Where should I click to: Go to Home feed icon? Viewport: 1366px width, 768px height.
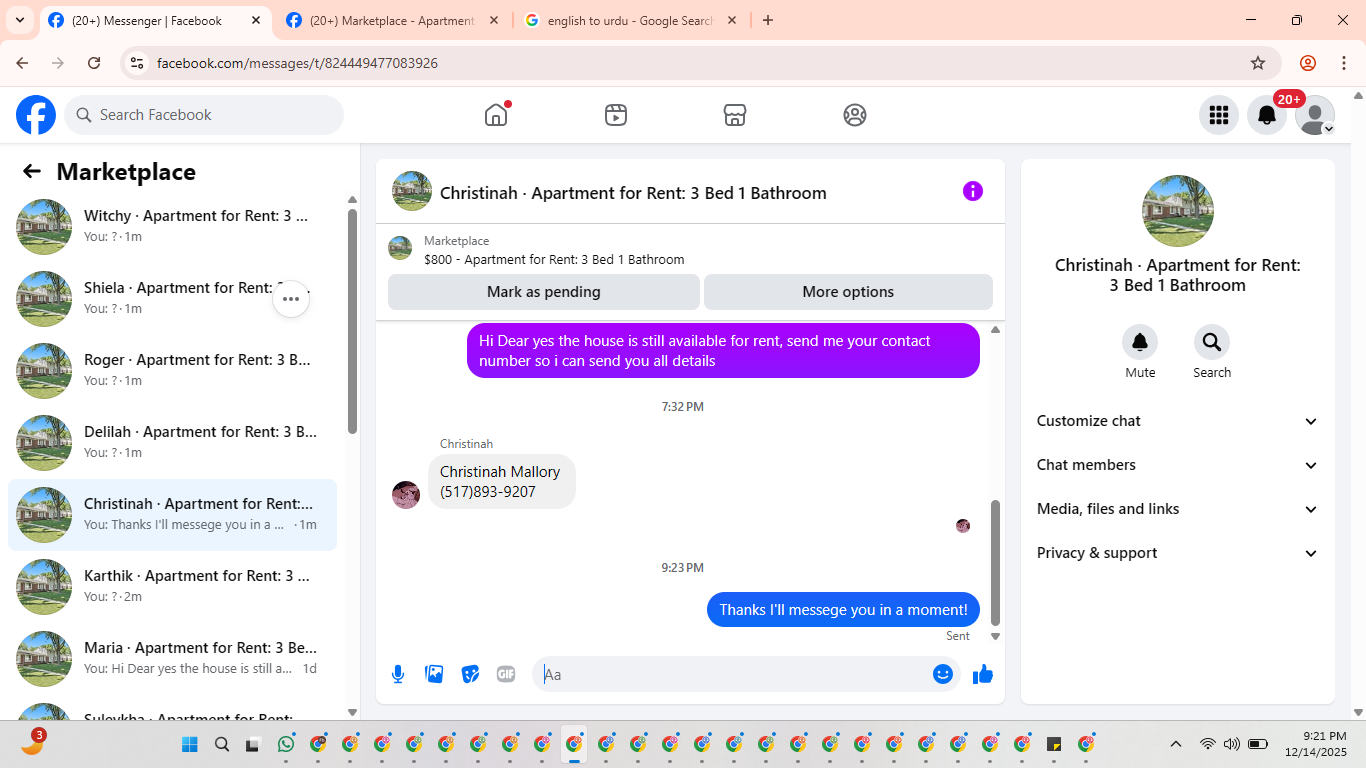[x=496, y=114]
